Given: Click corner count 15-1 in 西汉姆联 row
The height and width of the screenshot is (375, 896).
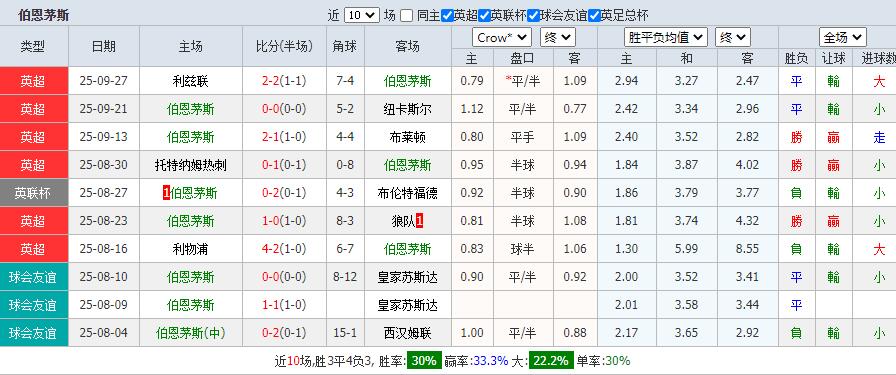Looking at the screenshot, I should (x=345, y=333).
